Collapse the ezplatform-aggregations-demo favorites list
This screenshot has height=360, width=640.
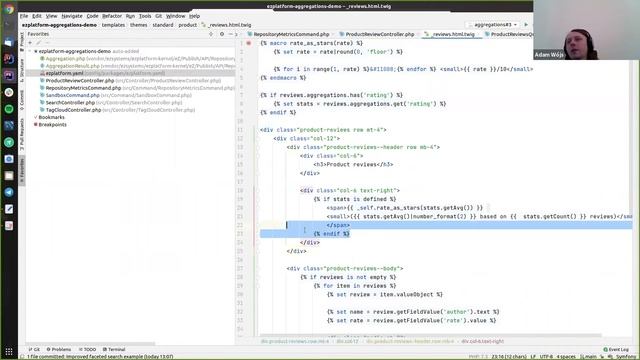click(x=30, y=51)
